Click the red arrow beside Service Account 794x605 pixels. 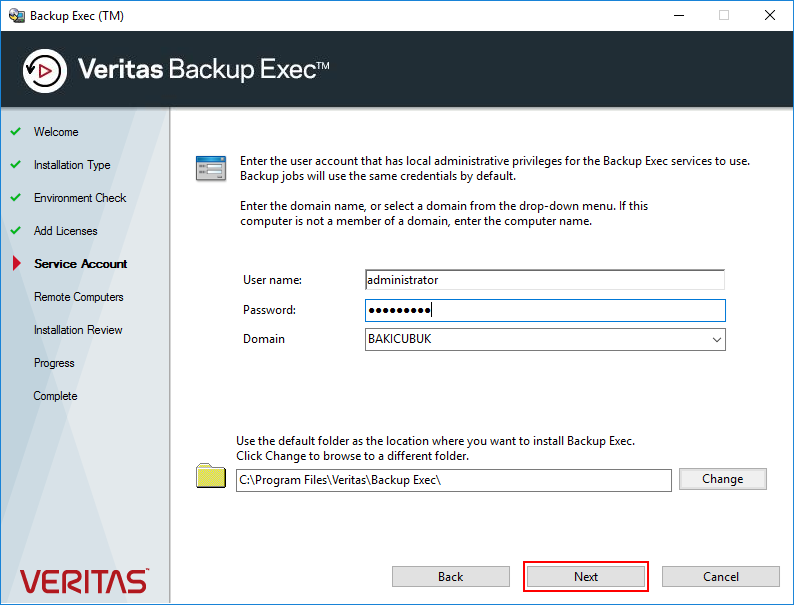[x=17, y=263]
